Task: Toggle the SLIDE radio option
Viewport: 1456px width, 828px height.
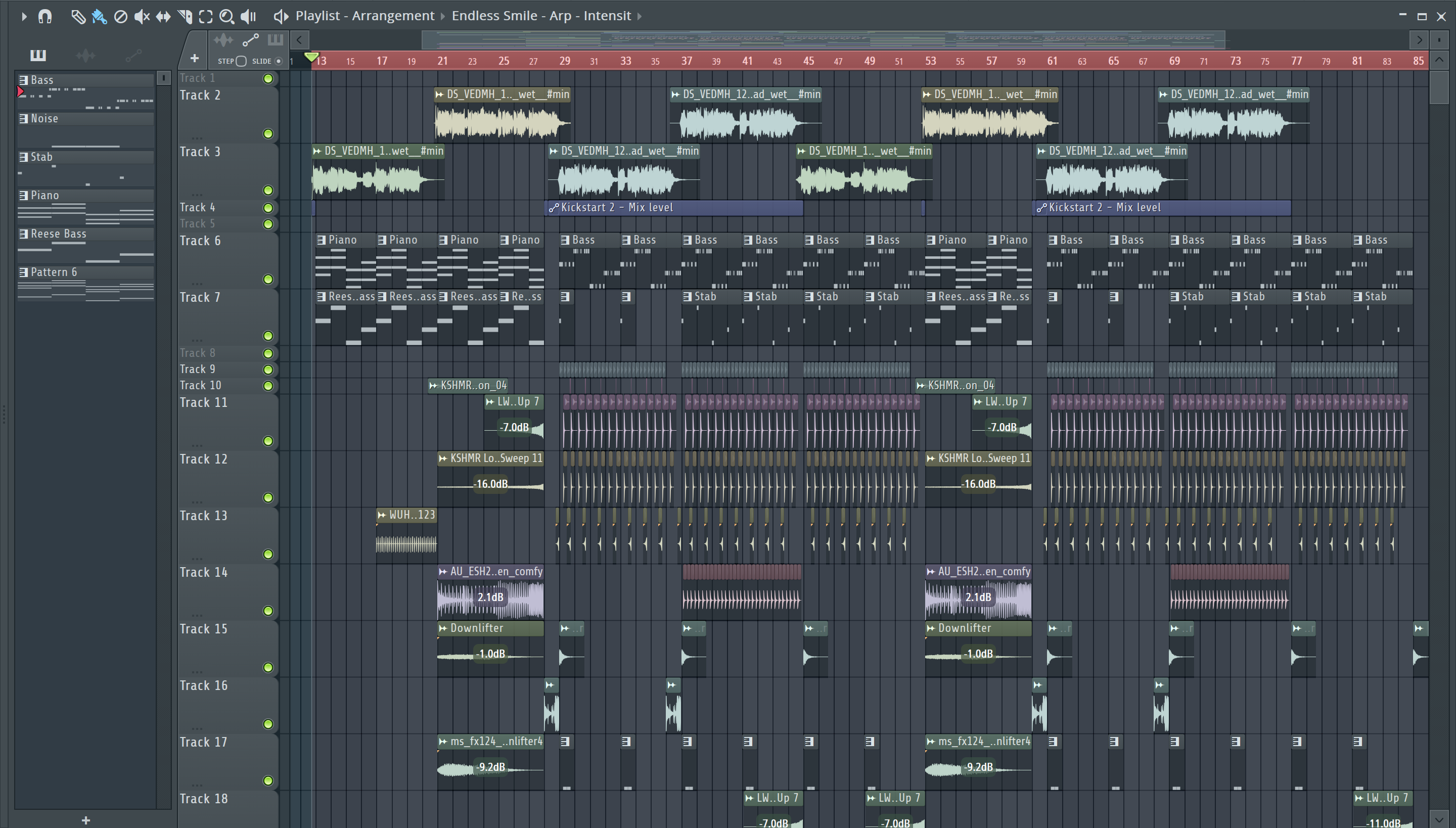Action: pyautogui.click(x=278, y=61)
